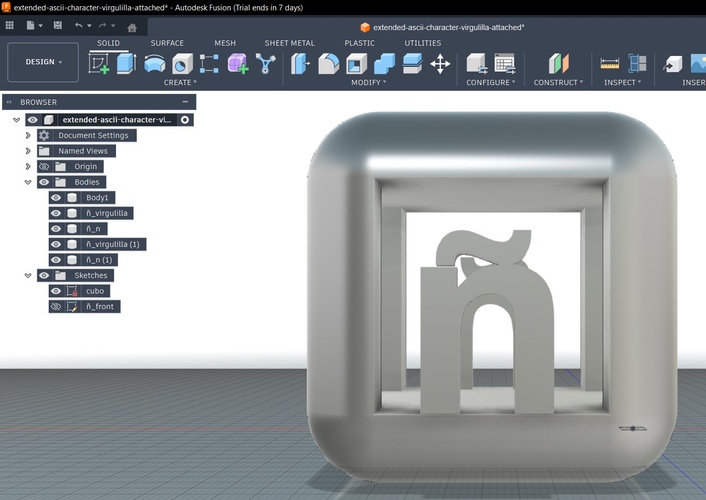Select the Fillet tool
706x500 pixels.
[329, 64]
